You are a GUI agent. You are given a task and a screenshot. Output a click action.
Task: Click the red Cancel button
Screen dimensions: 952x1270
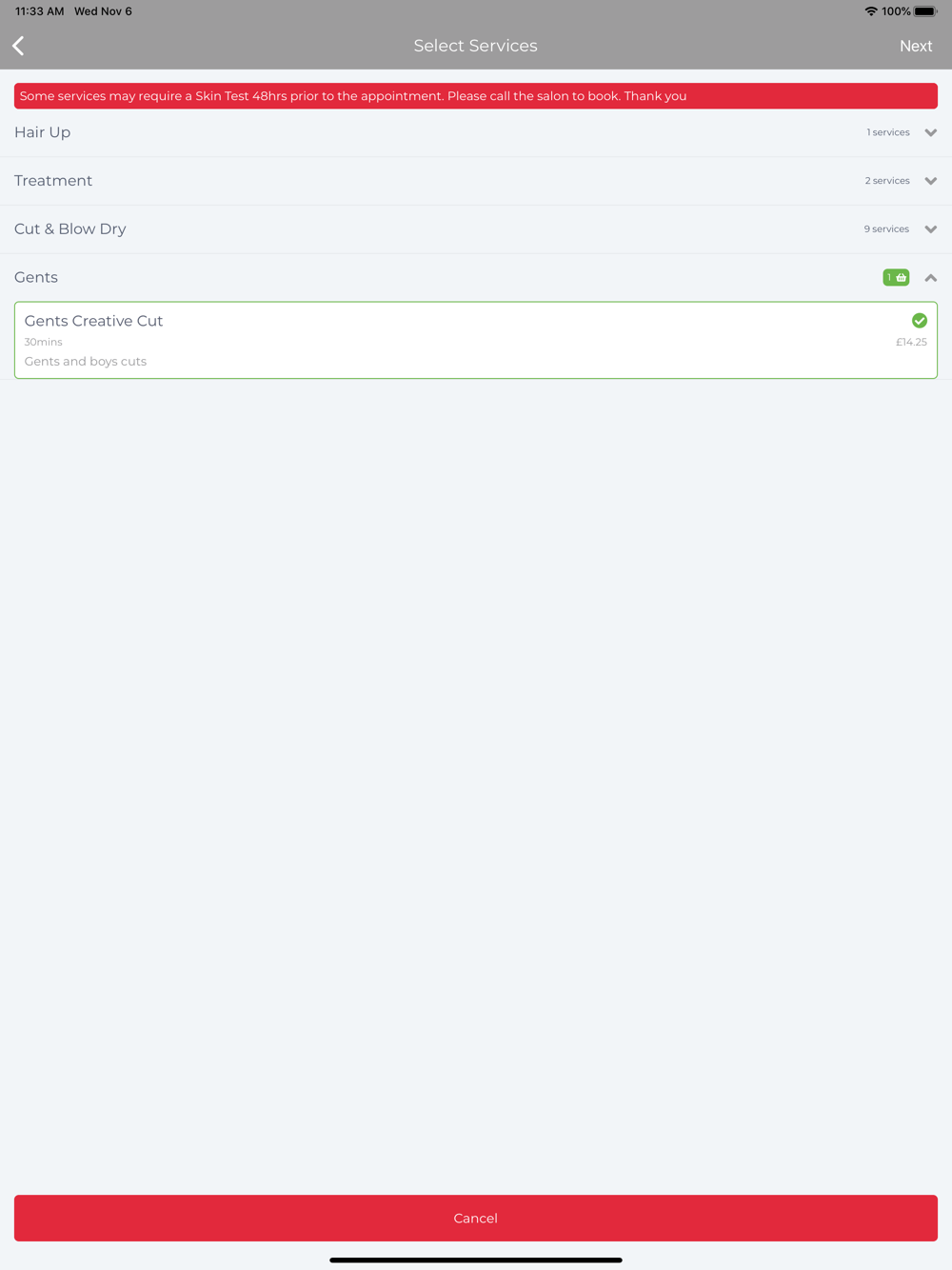pos(476,1218)
